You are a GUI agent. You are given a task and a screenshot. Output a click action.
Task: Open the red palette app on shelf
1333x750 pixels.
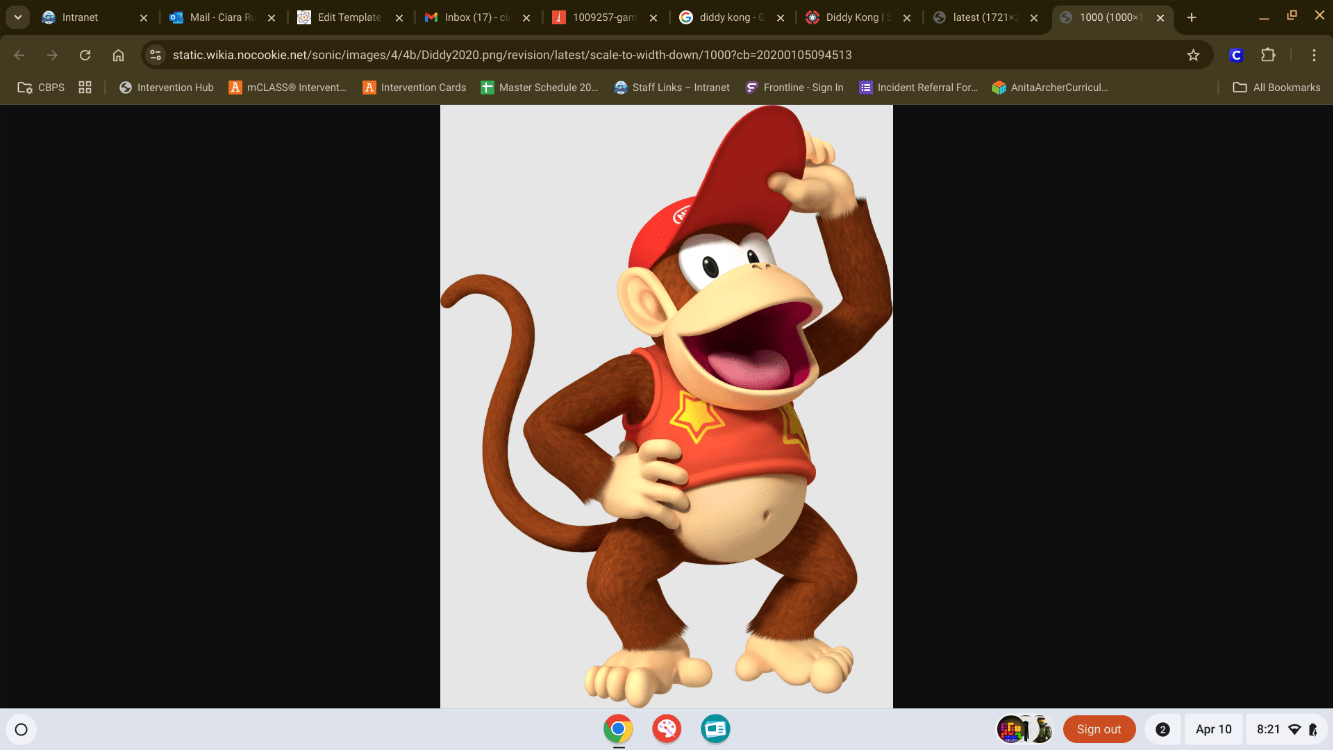[x=667, y=729]
